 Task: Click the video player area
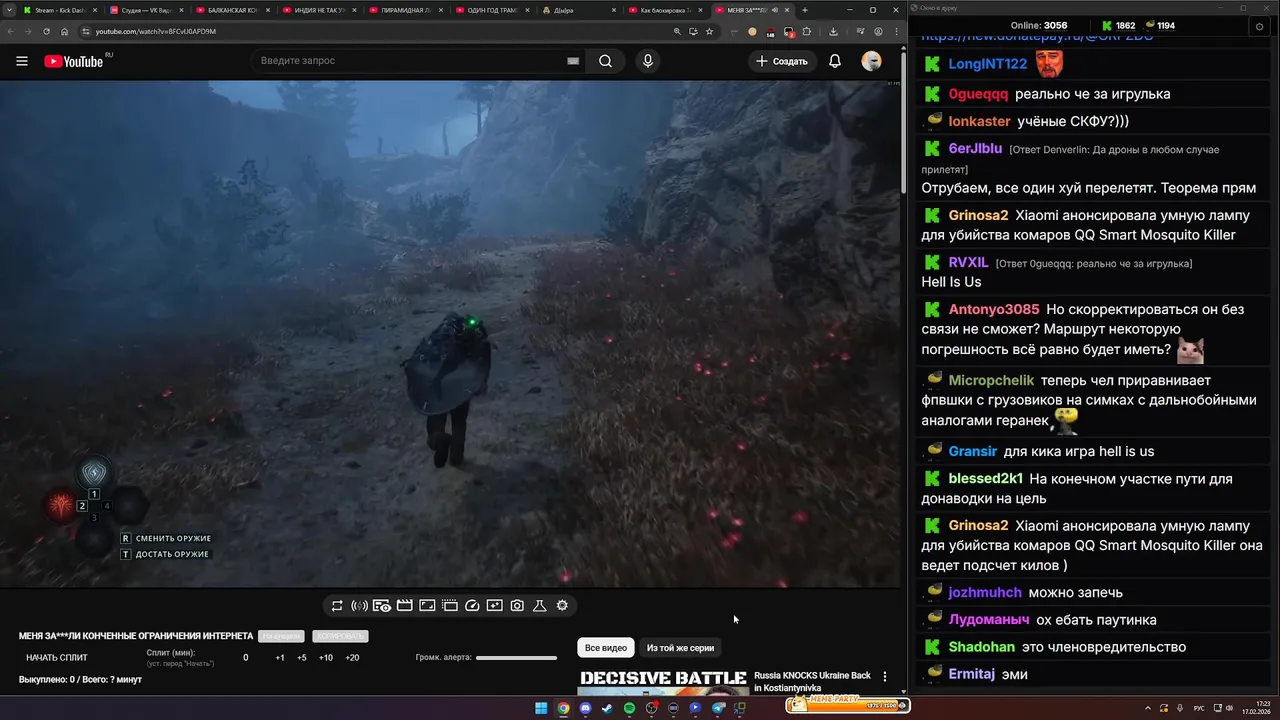(451, 334)
